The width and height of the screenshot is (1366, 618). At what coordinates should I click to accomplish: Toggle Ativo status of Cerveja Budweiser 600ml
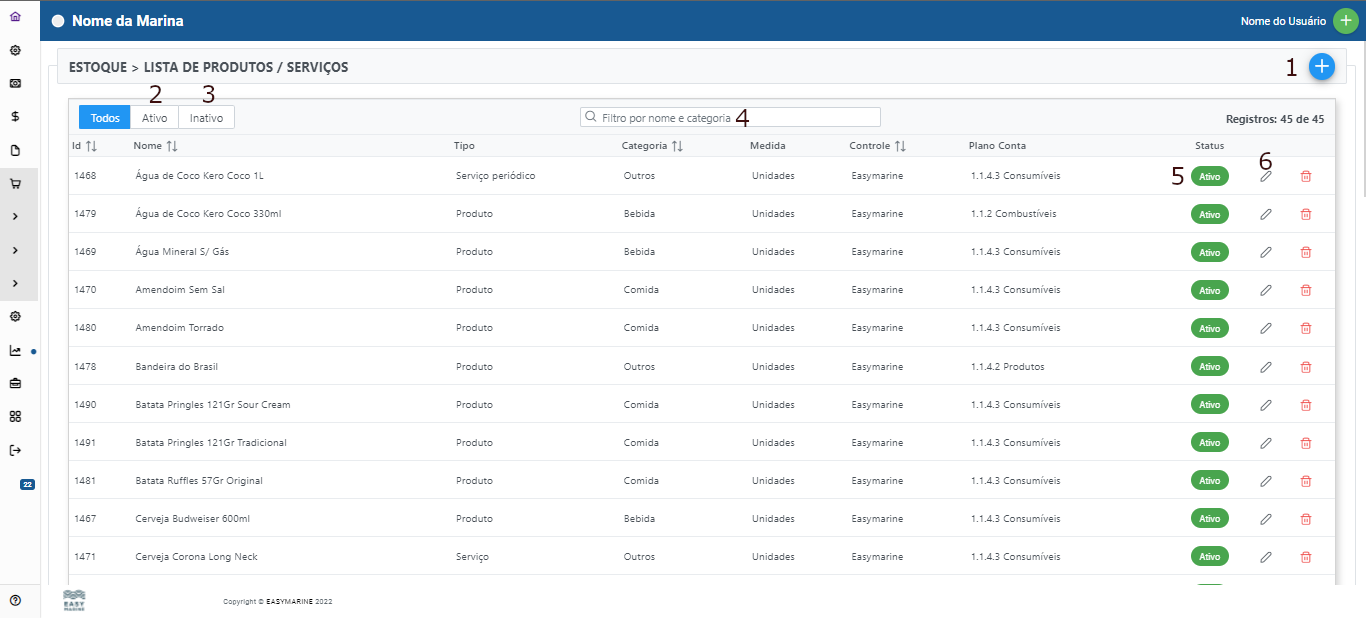[1209, 519]
